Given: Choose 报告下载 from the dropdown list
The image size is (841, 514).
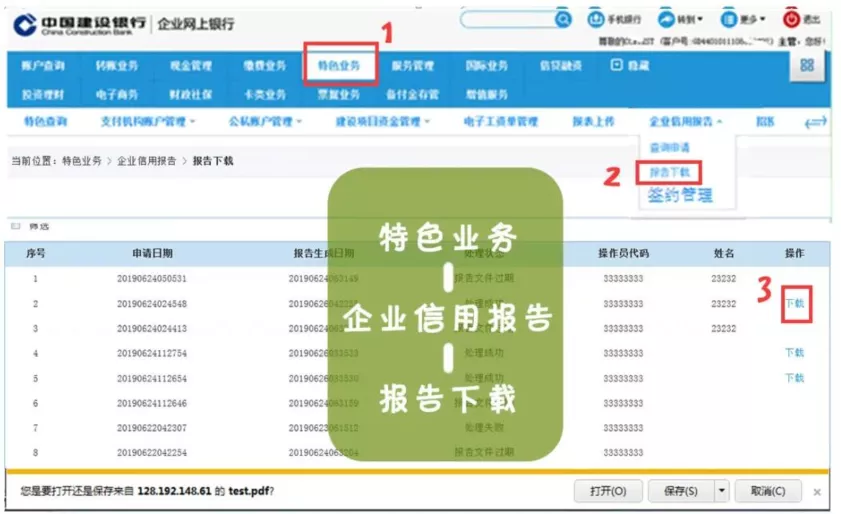Looking at the screenshot, I should click(669, 173).
